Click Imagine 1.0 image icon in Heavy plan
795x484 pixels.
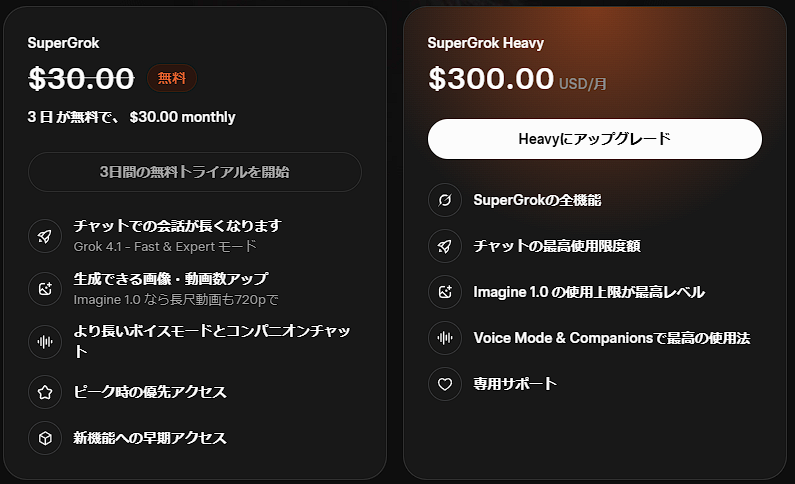click(445, 292)
